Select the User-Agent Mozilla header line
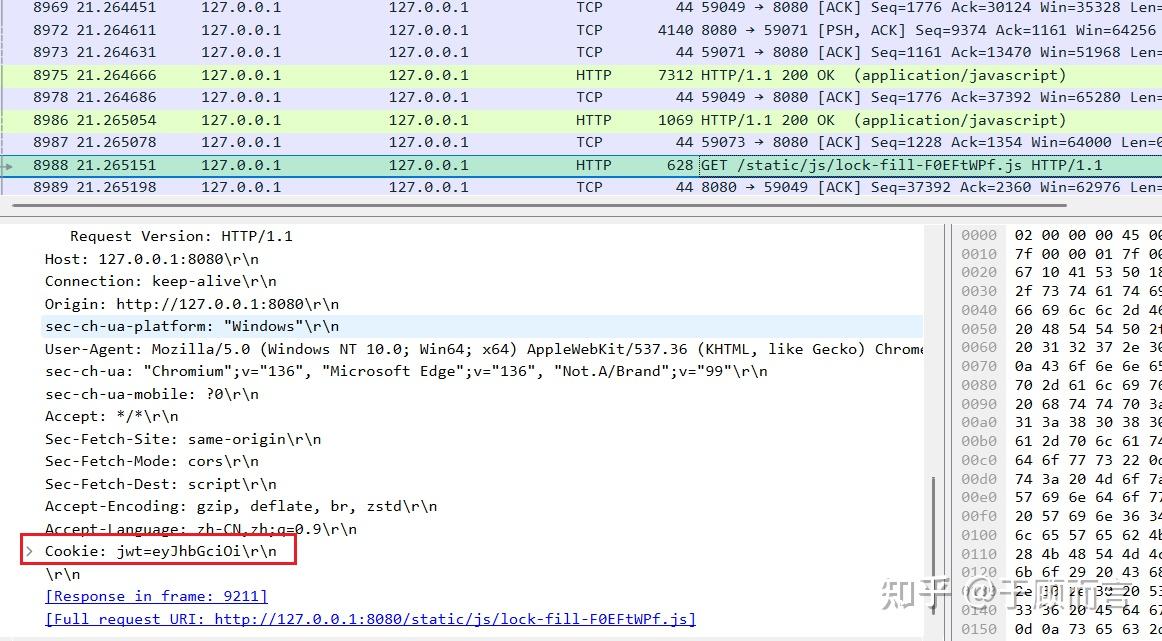 (x=300, y=348)
